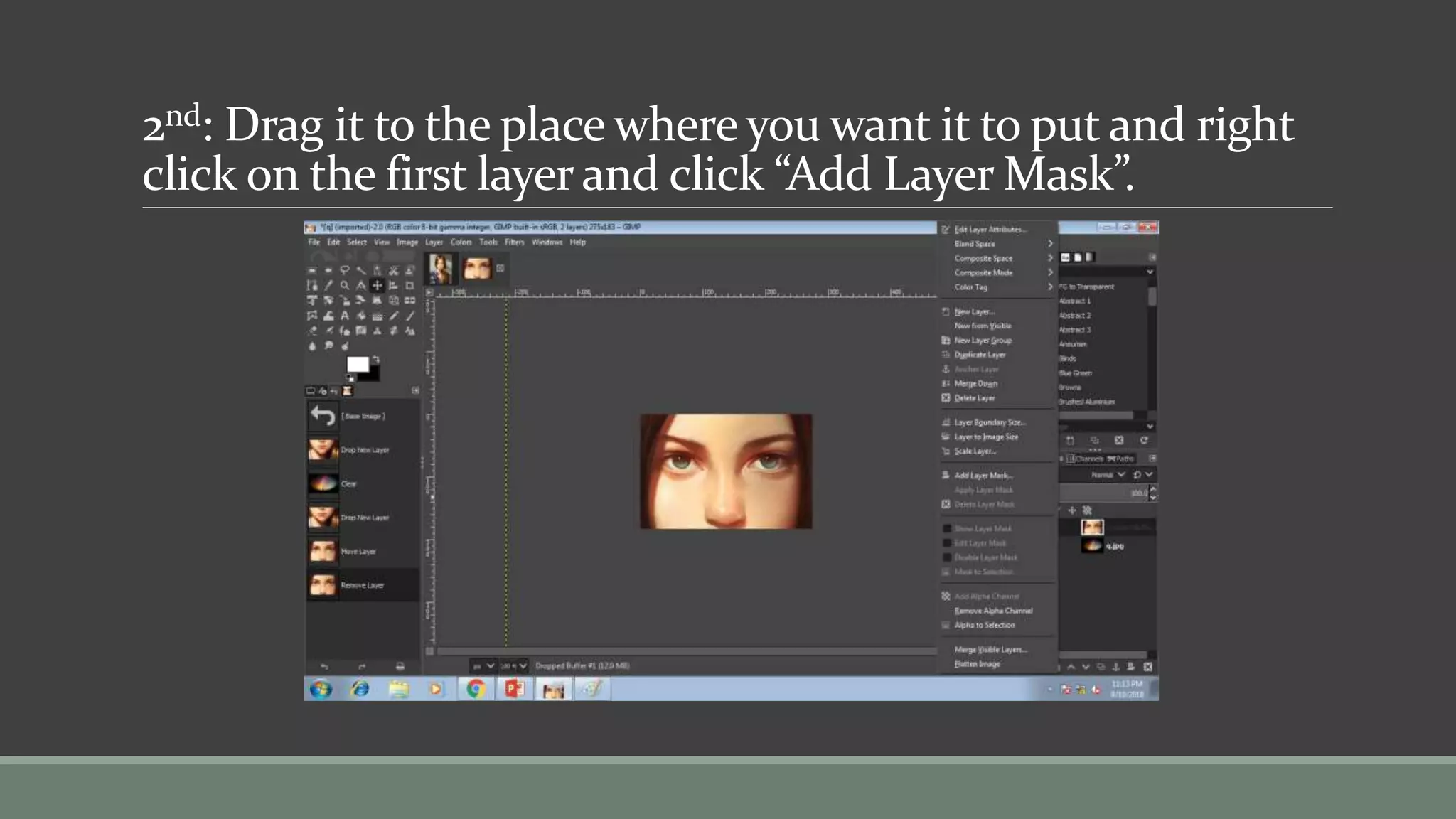Expand the Composite Space submenu
Screen dimensions: 1456x819
click(997, 258)
